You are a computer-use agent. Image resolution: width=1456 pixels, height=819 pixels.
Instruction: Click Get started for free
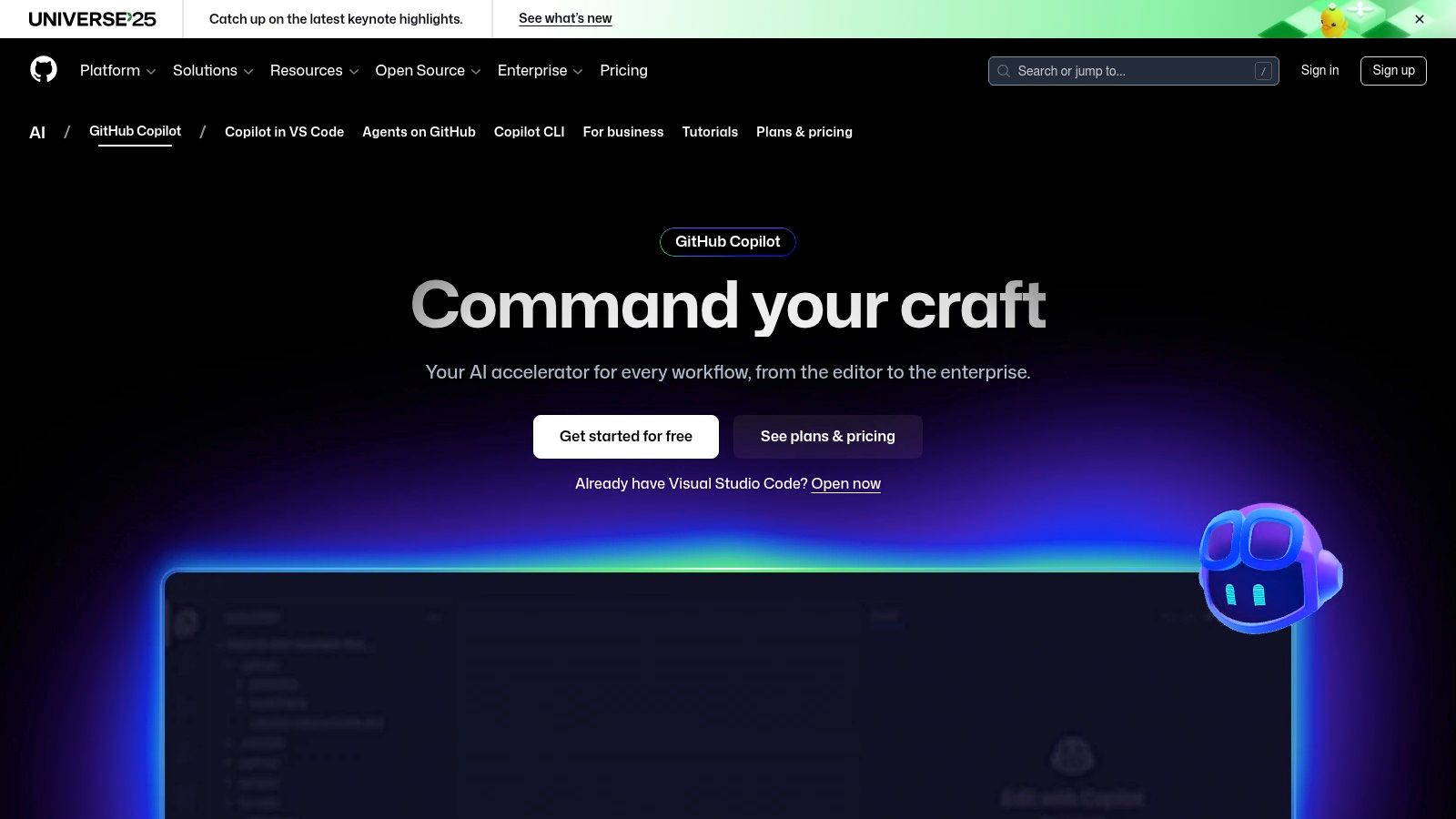625,436
